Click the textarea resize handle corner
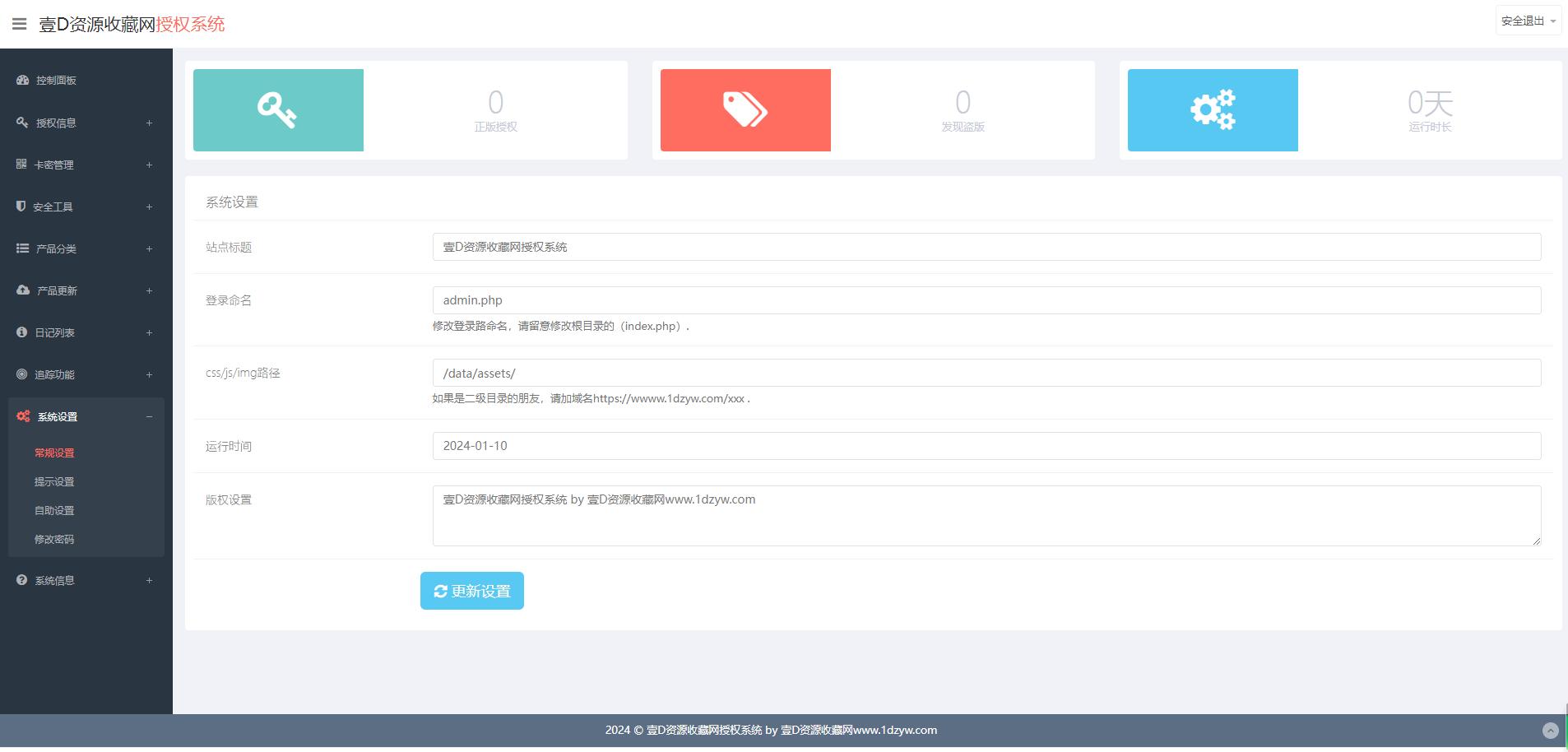 tap(1537, 541)
